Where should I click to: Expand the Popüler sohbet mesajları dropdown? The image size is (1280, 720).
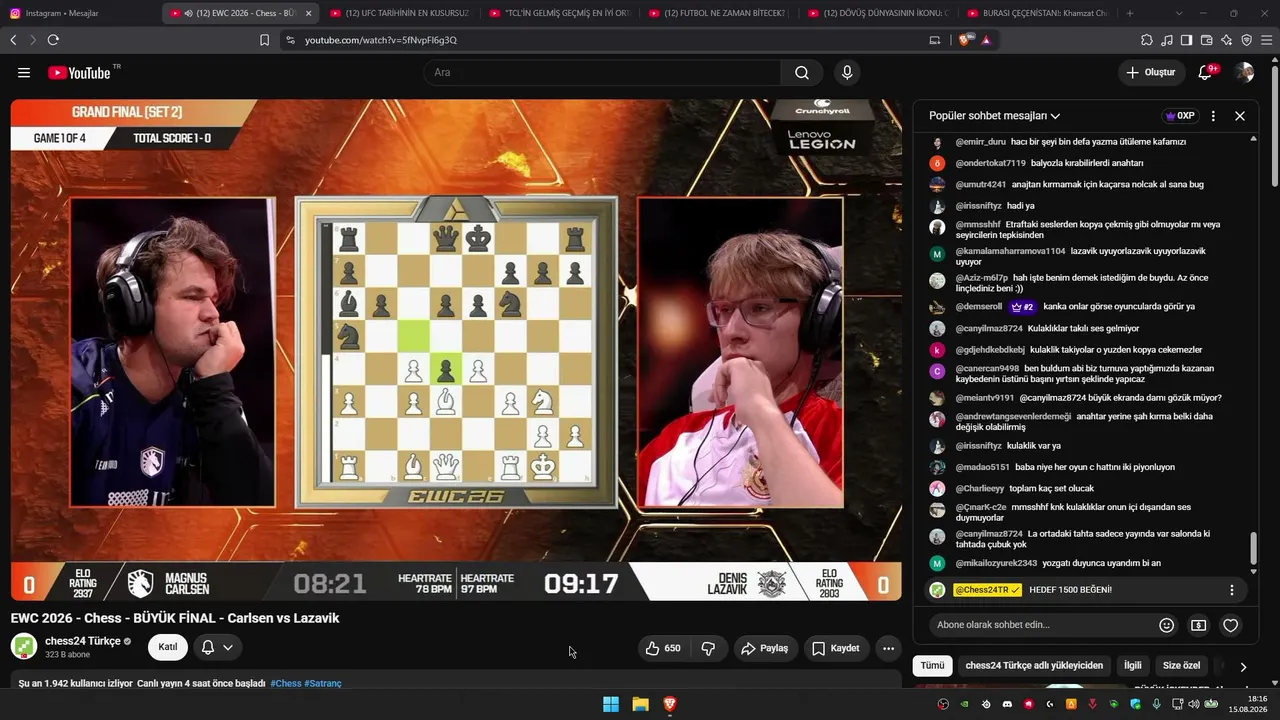994,116
